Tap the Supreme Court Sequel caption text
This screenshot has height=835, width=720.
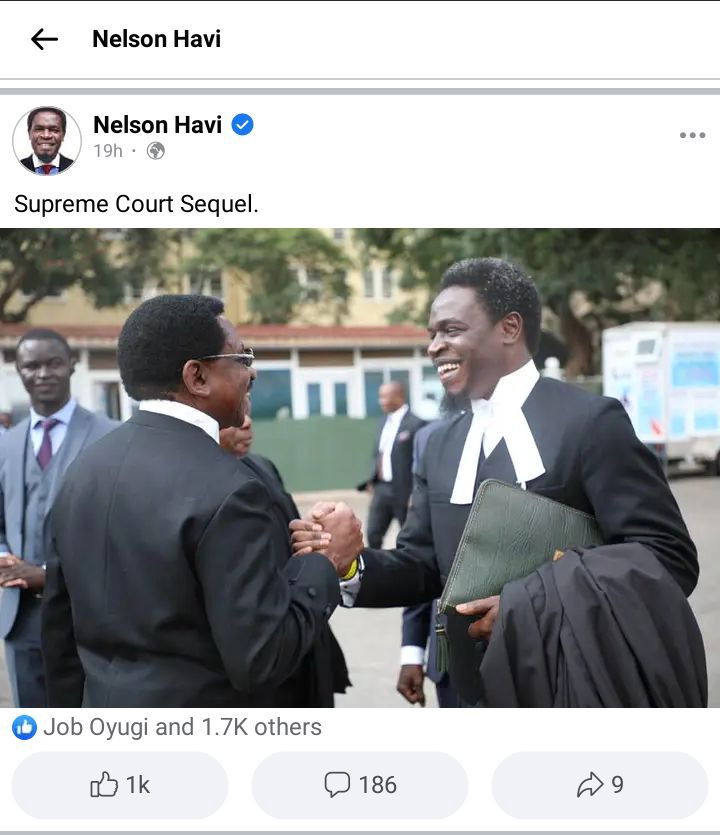[136, 204]
